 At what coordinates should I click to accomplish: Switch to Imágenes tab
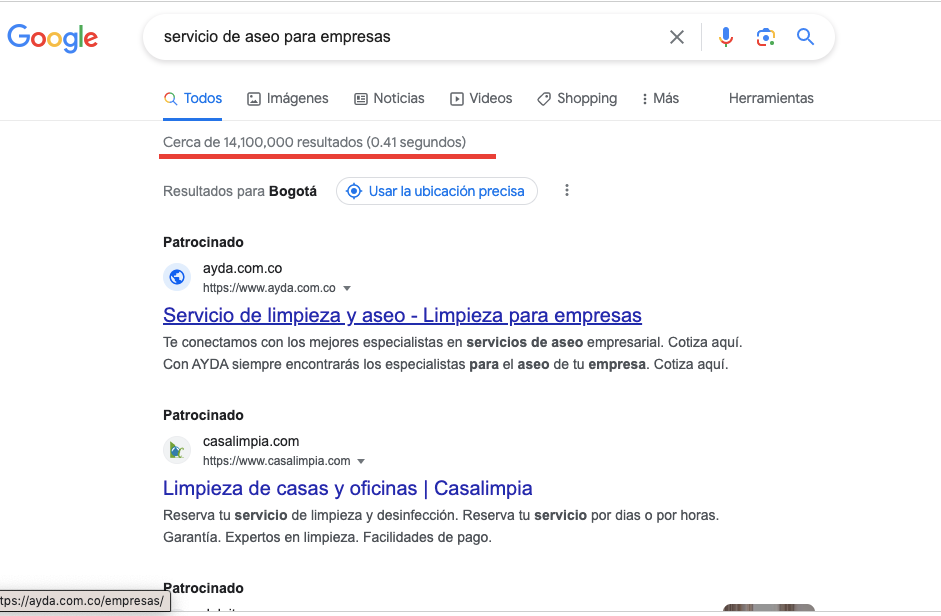[x=288, y=98]
